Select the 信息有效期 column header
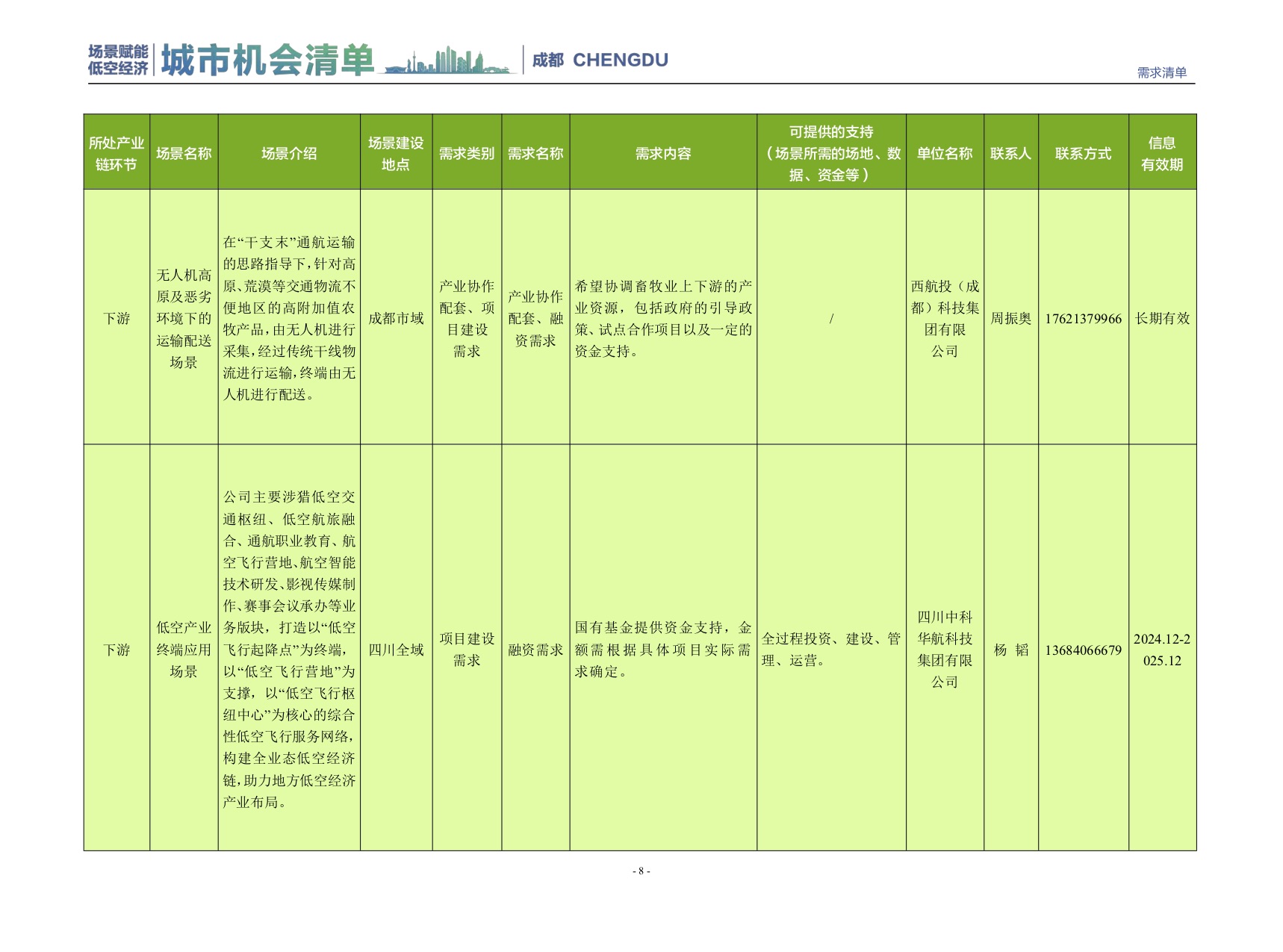The image size is (1283, 952). [1162, 153]
